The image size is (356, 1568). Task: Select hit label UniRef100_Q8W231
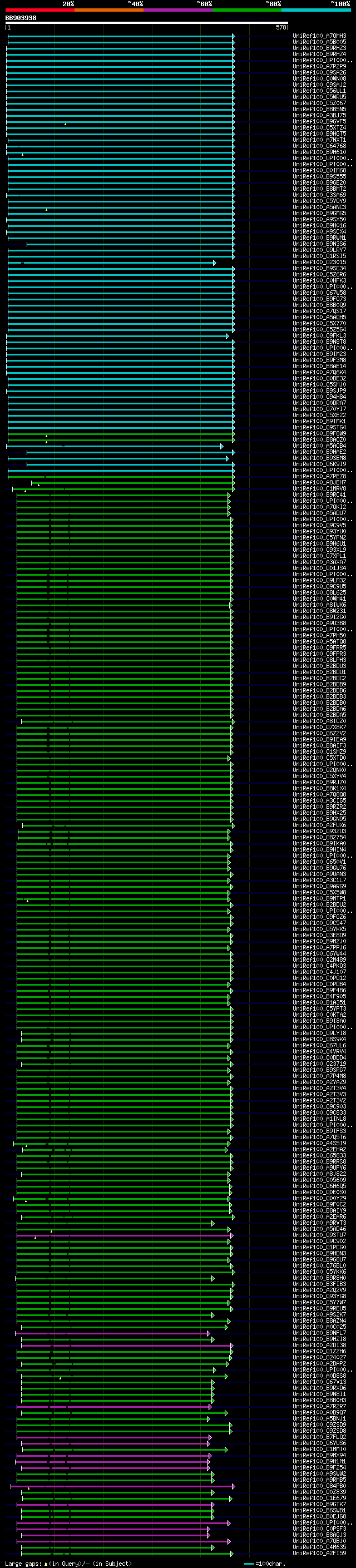pyautogui.click(x=319, y=611)
